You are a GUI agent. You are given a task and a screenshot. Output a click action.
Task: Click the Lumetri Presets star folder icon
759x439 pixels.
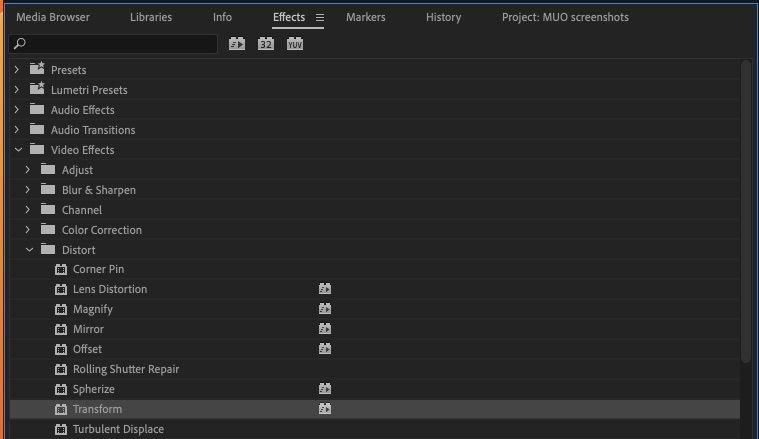coord(37,90)
